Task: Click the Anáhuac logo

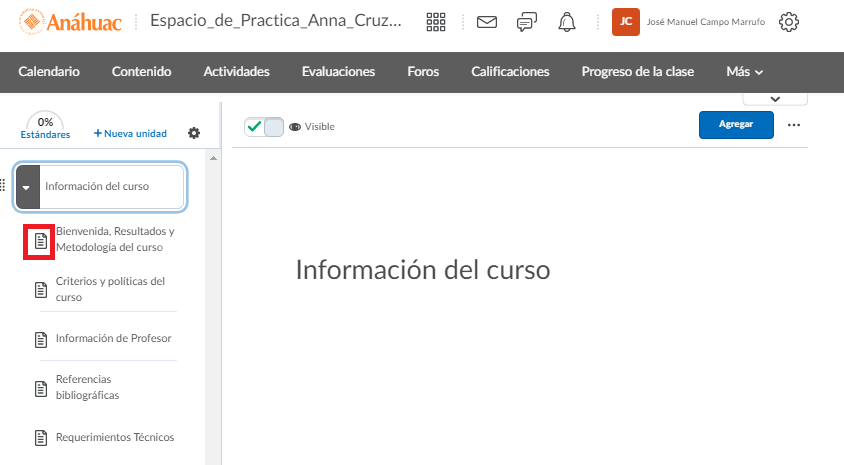Action: pos(75,21)
